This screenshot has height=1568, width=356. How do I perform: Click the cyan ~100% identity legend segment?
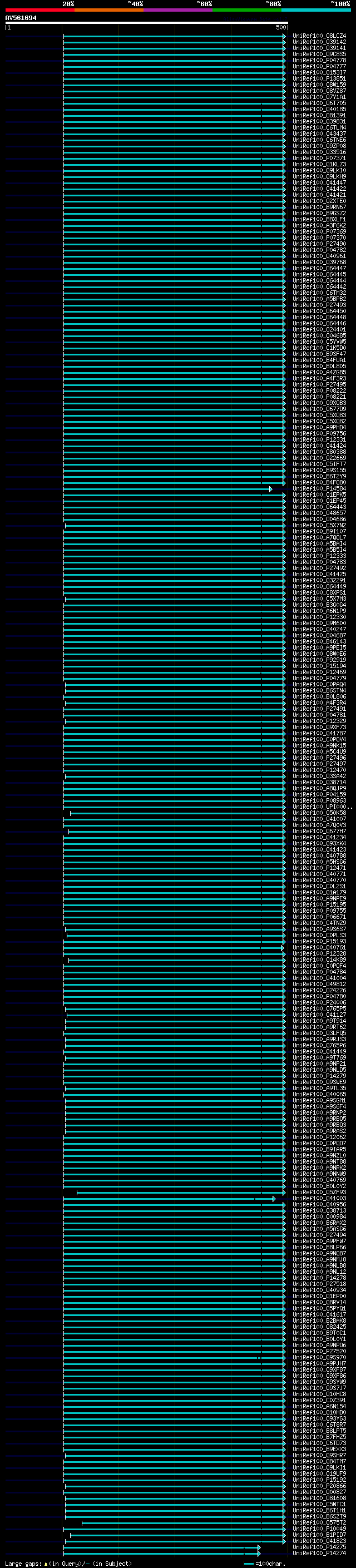pyautogui.click(x=316, y=10)
